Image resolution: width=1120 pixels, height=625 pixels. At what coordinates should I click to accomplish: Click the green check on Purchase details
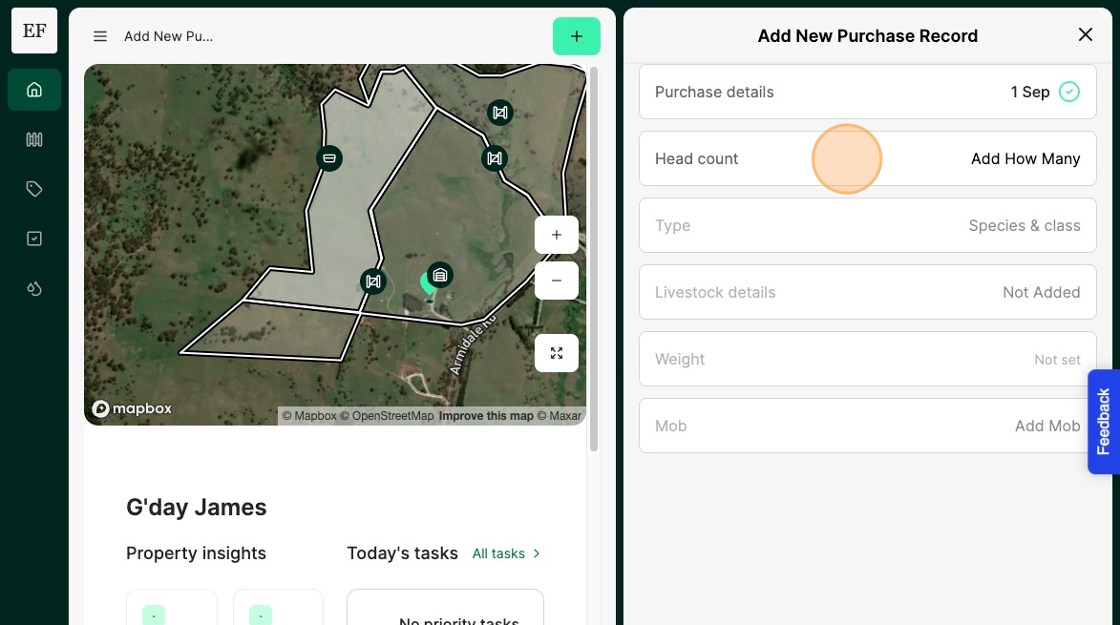tap(1069, 91)
